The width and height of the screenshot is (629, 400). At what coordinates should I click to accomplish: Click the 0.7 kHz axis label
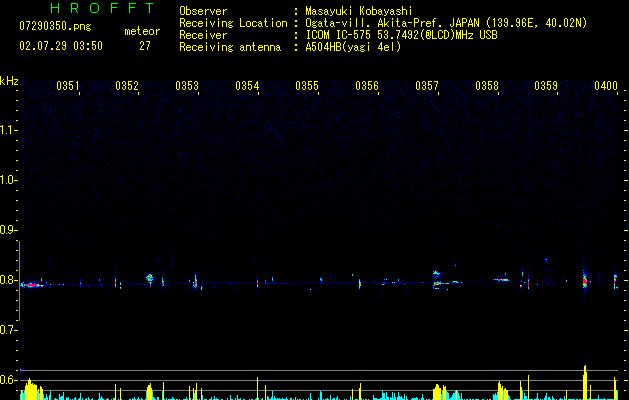coord(8,330)
